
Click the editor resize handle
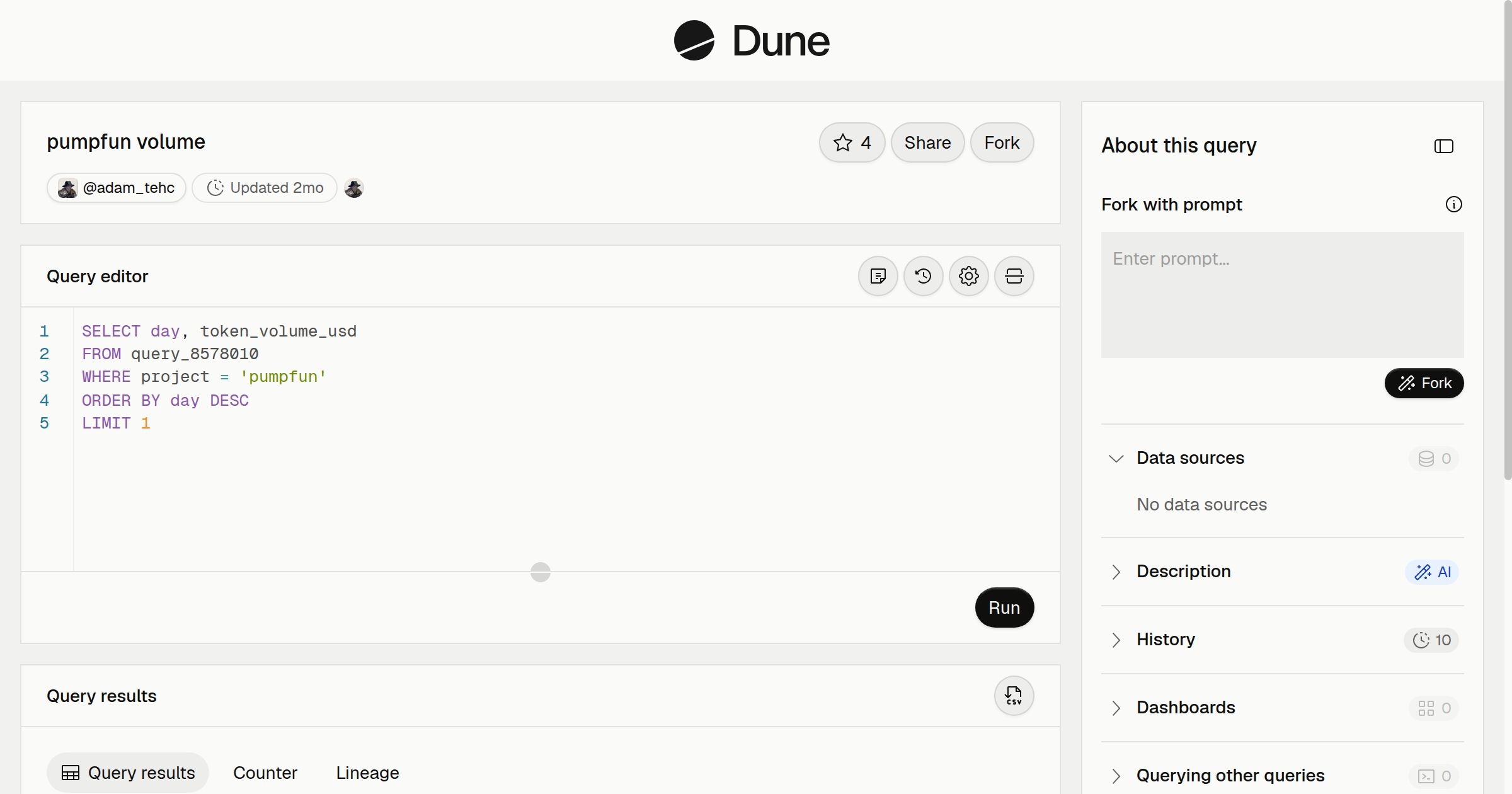(x=541, y=572)
